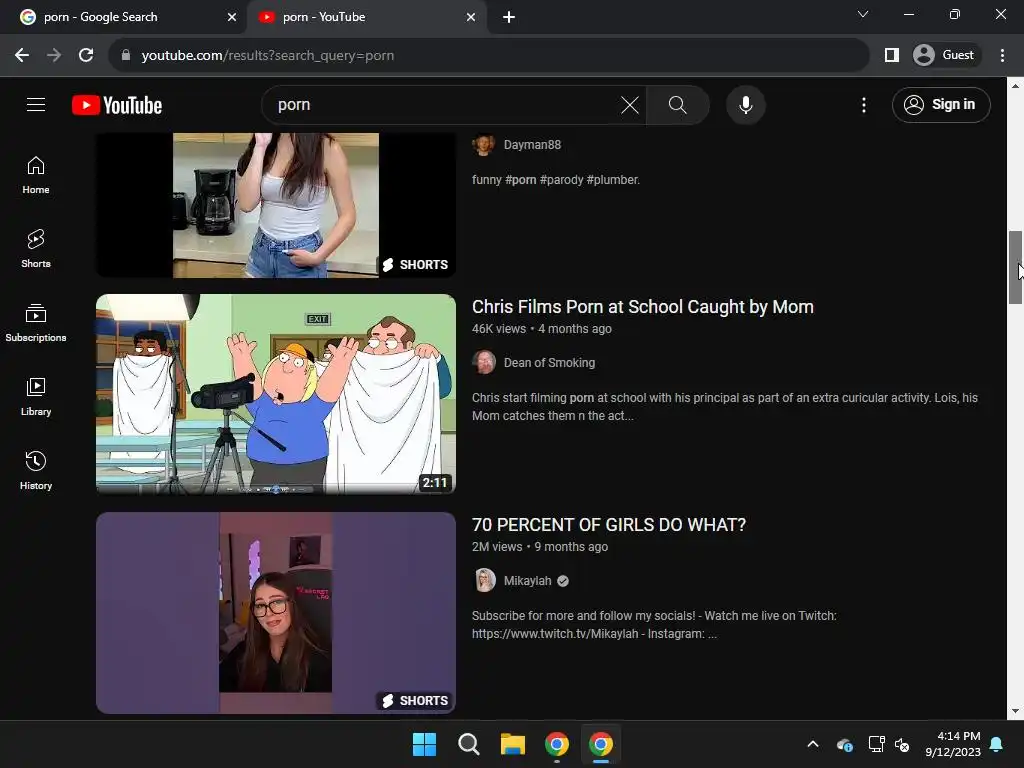1024x768 pixels.
Task: Click the scrollbar down arrow
Action: point(1015,711)
